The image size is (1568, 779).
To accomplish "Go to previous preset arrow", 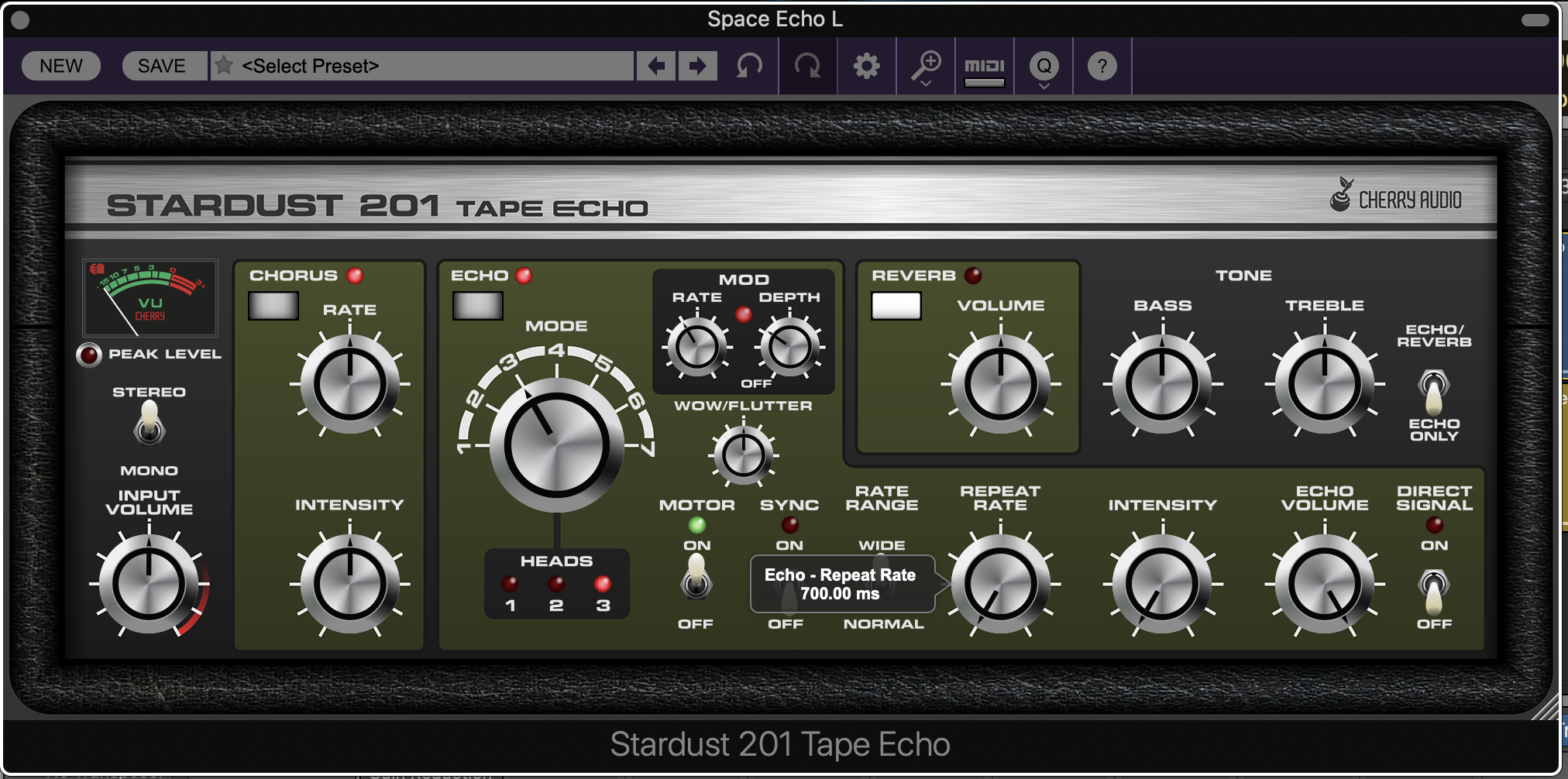I will 656,66.
